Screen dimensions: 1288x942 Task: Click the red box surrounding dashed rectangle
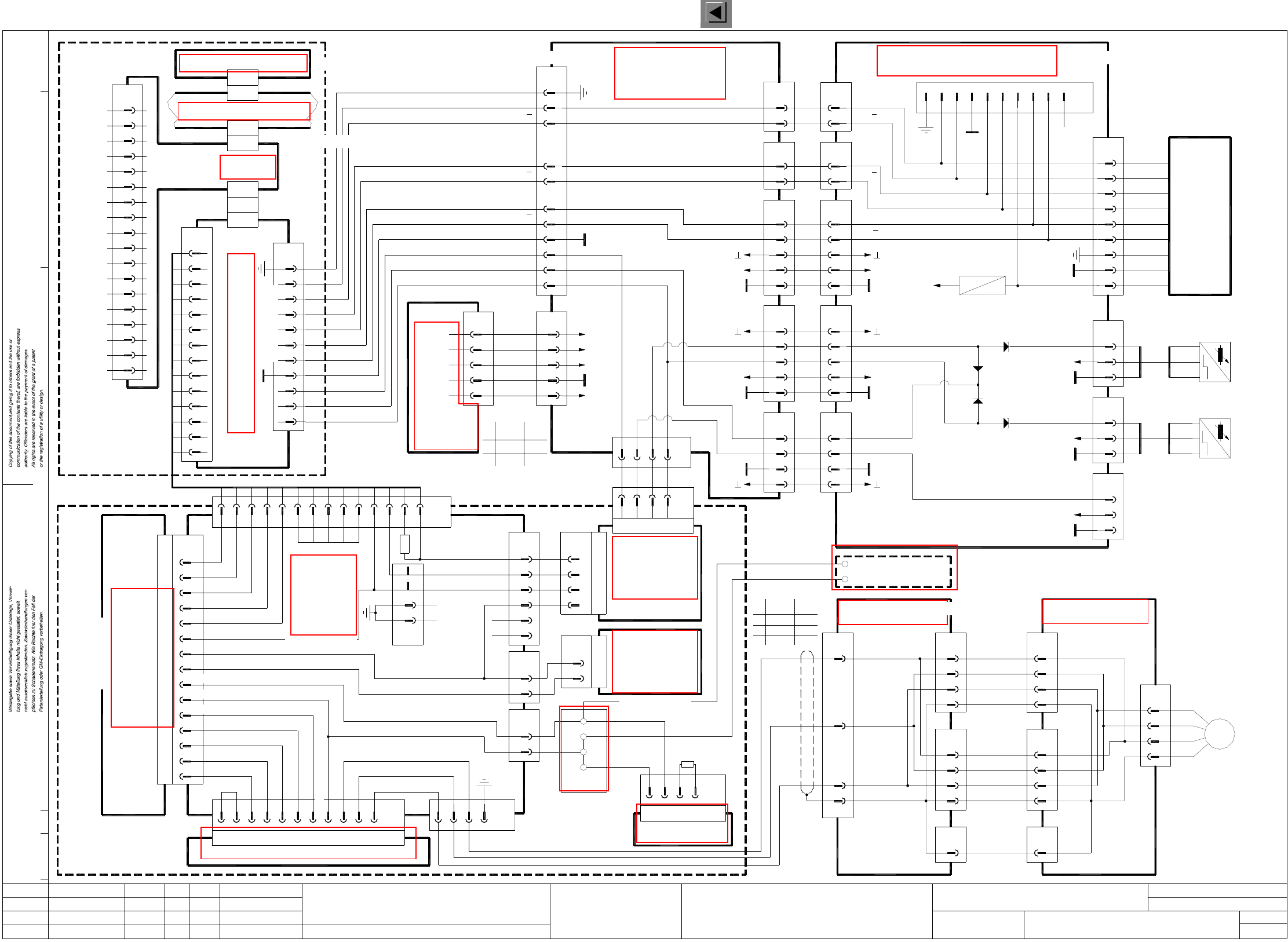click(x=894, y=567)
